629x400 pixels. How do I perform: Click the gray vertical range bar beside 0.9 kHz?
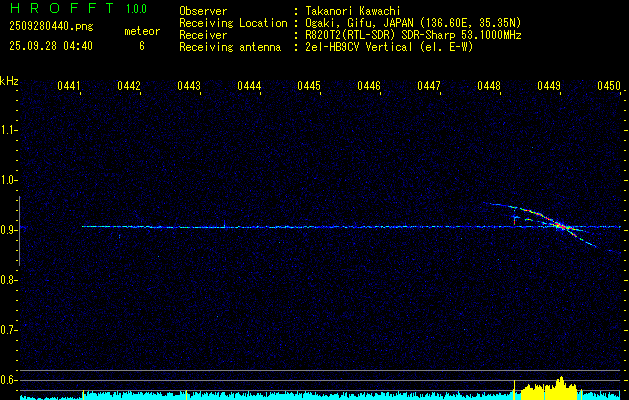(x=19, y=231)
